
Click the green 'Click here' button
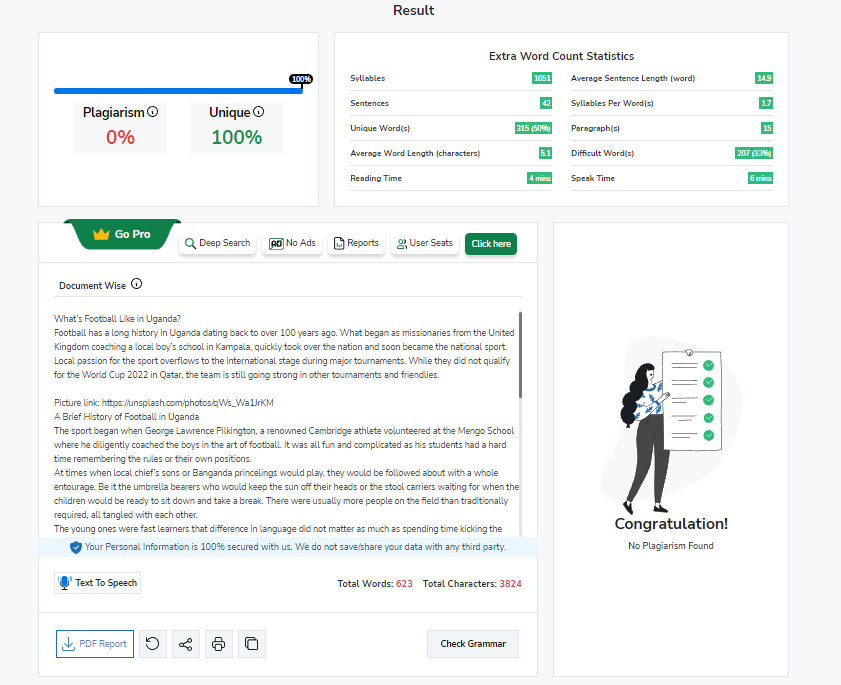(491, 244)
